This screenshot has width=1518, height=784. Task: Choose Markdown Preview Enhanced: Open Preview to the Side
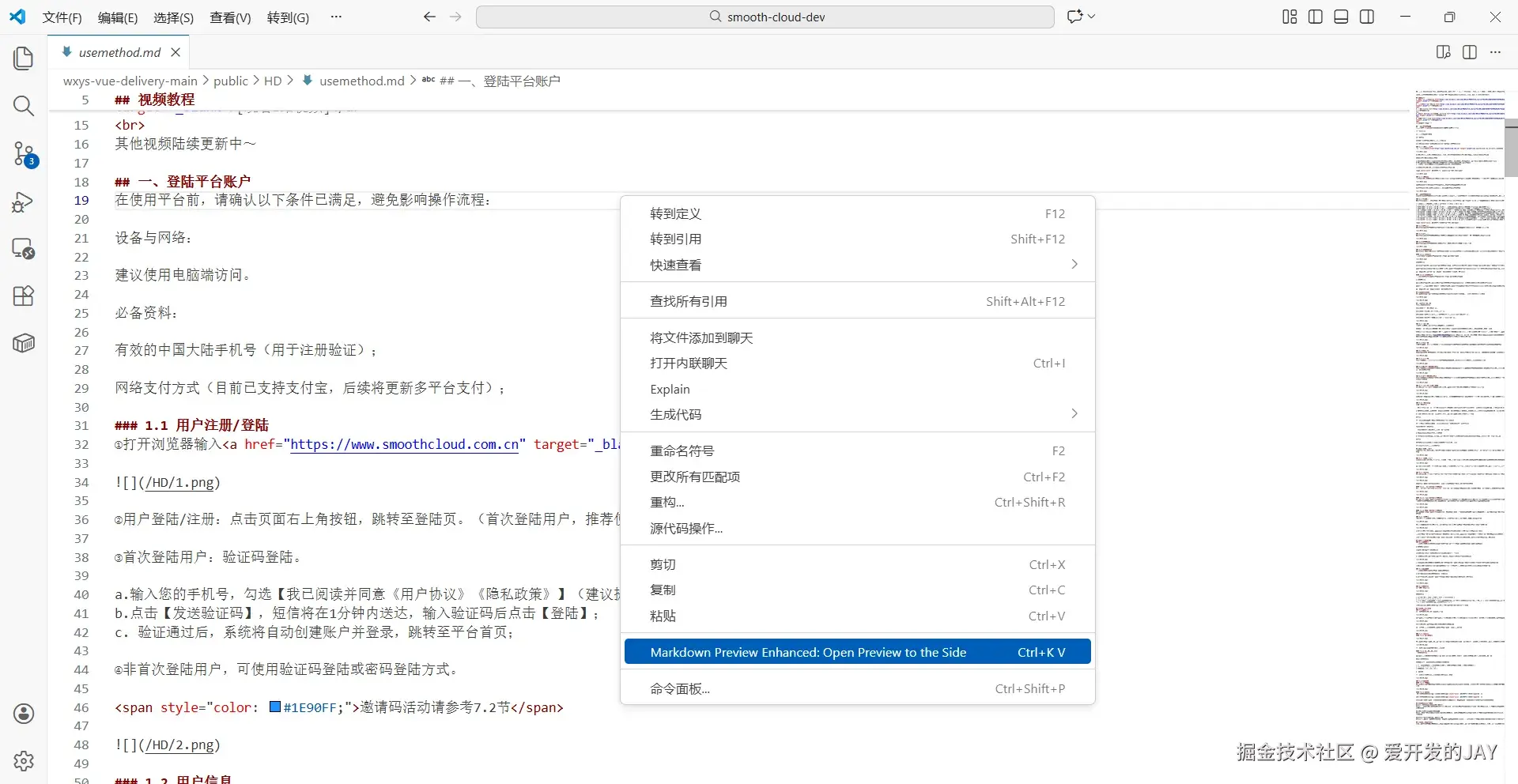coord(808,651)
